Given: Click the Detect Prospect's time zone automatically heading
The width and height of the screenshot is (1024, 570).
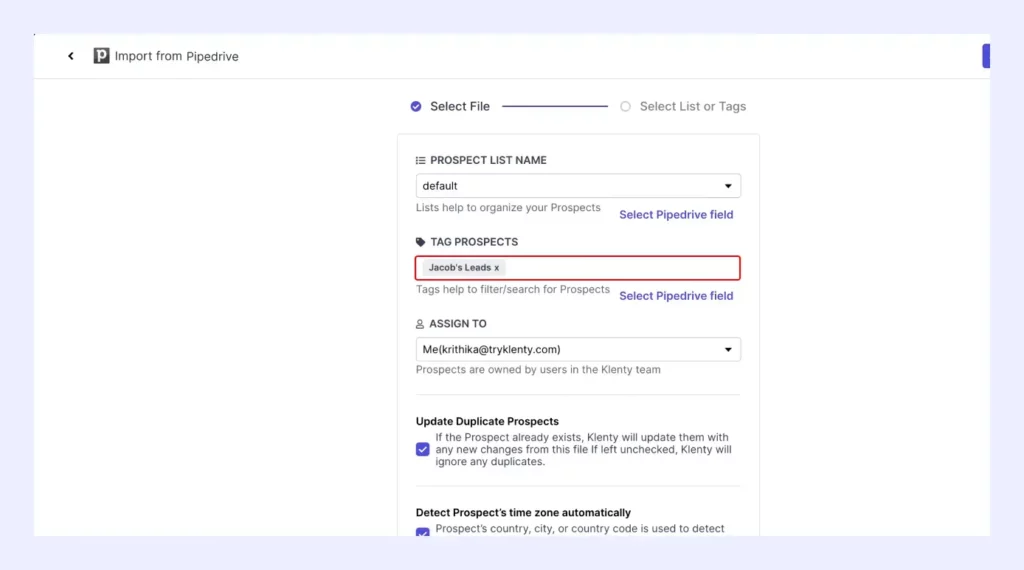Looking at the screenshot, I should coord(523,513).
